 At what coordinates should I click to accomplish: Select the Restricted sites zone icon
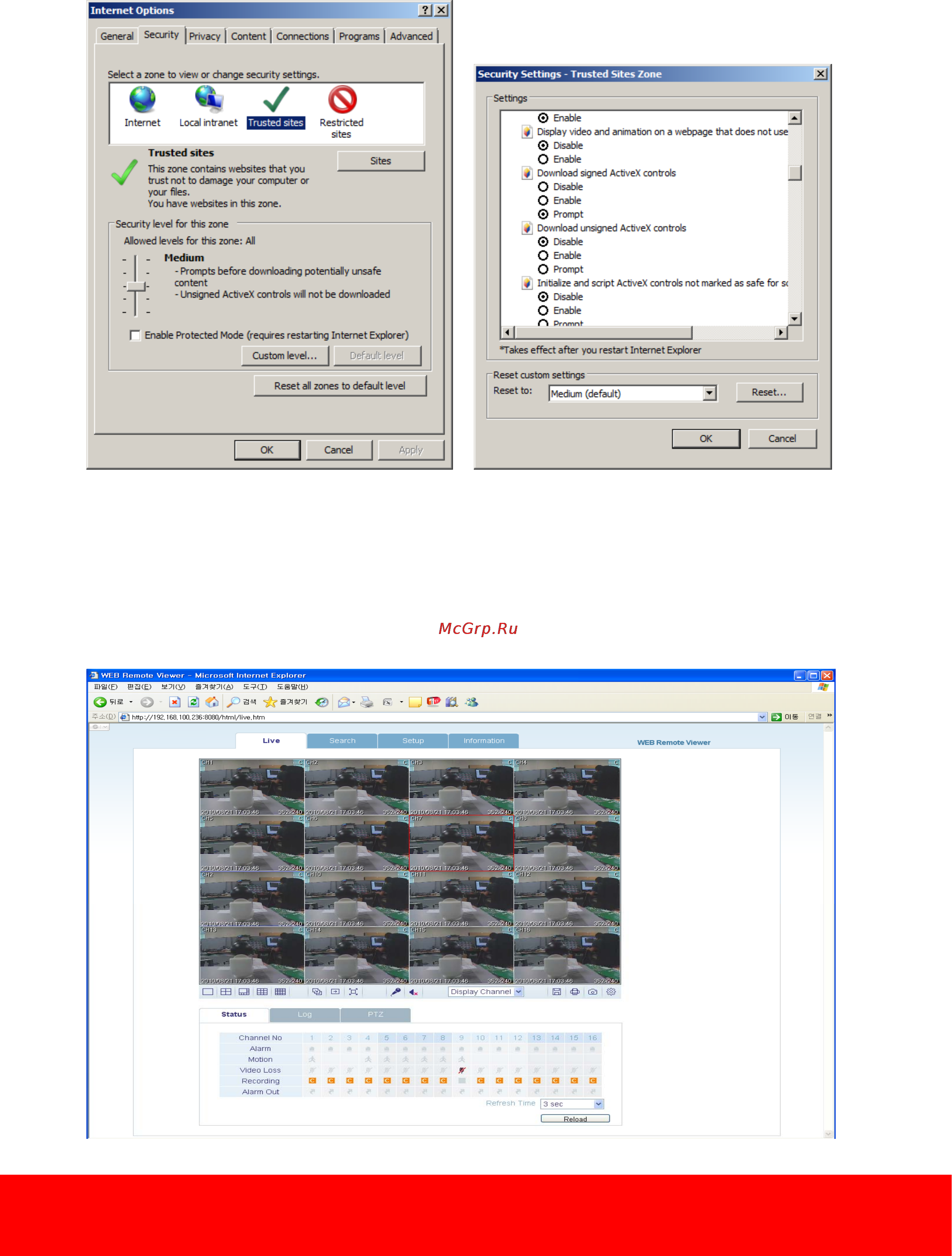343,100
